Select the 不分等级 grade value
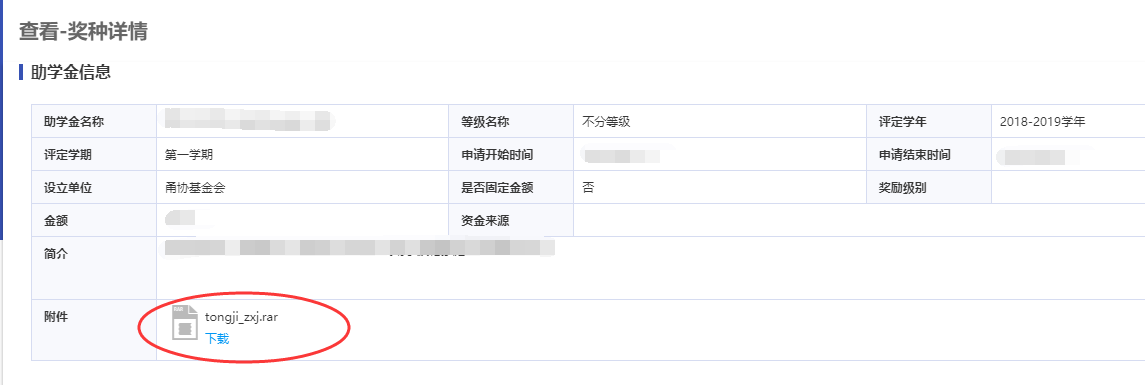This screenshot has height=385, width=1145. coord(606,122)
